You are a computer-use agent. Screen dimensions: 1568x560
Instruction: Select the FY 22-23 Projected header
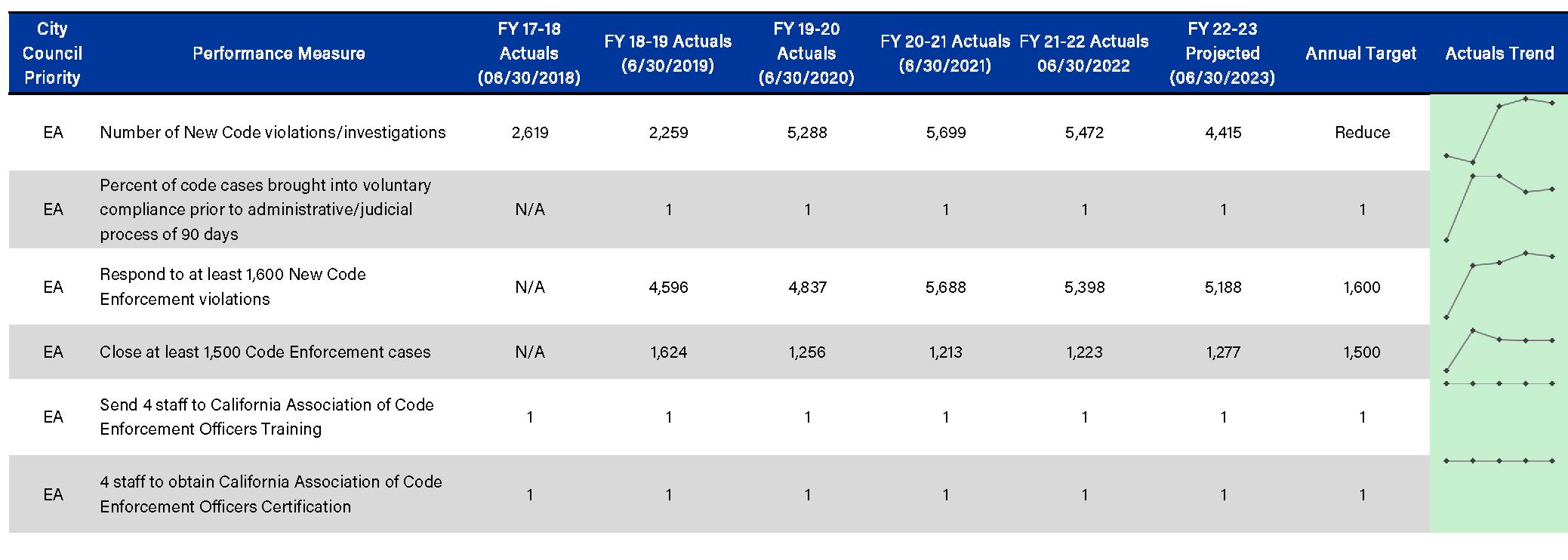pos(1221,54)
